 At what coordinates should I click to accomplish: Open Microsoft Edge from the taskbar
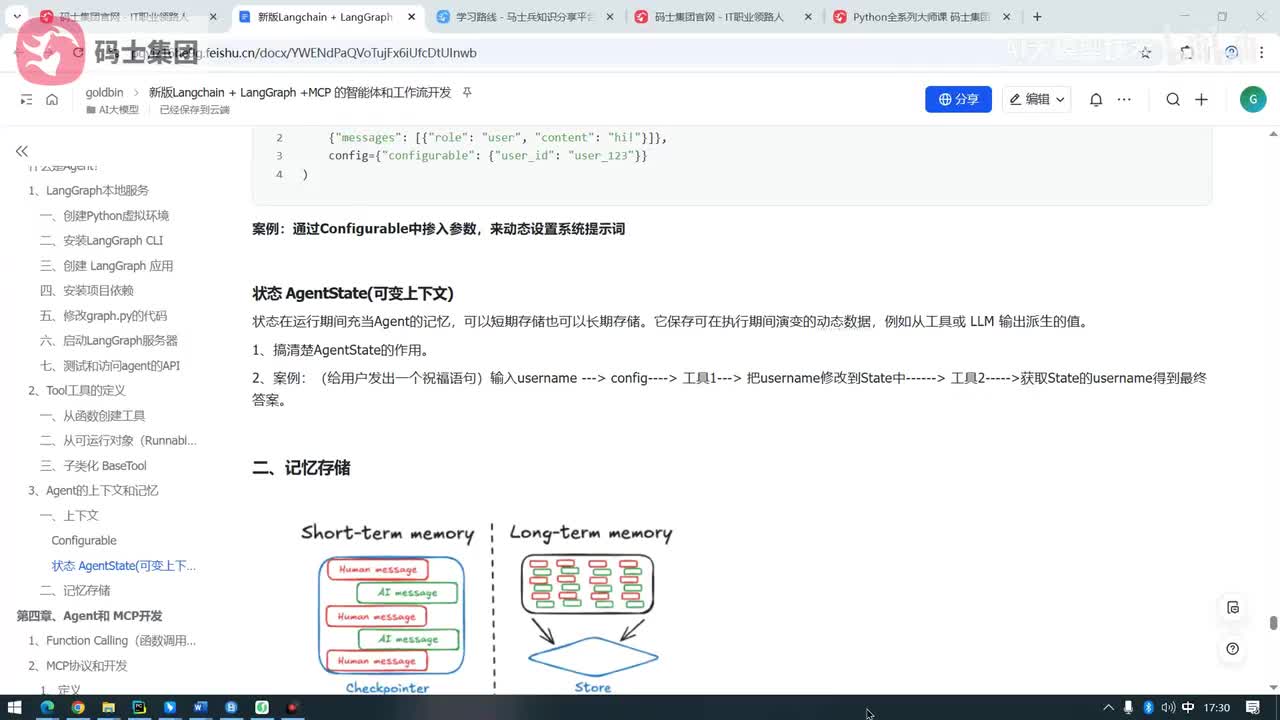click(x=47, y=708)
